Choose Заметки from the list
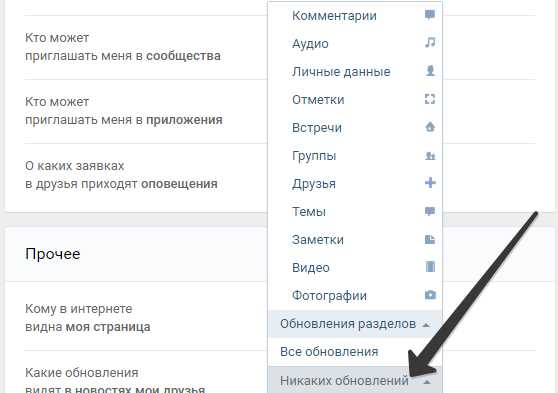558x393 pixels. [355, 240]
